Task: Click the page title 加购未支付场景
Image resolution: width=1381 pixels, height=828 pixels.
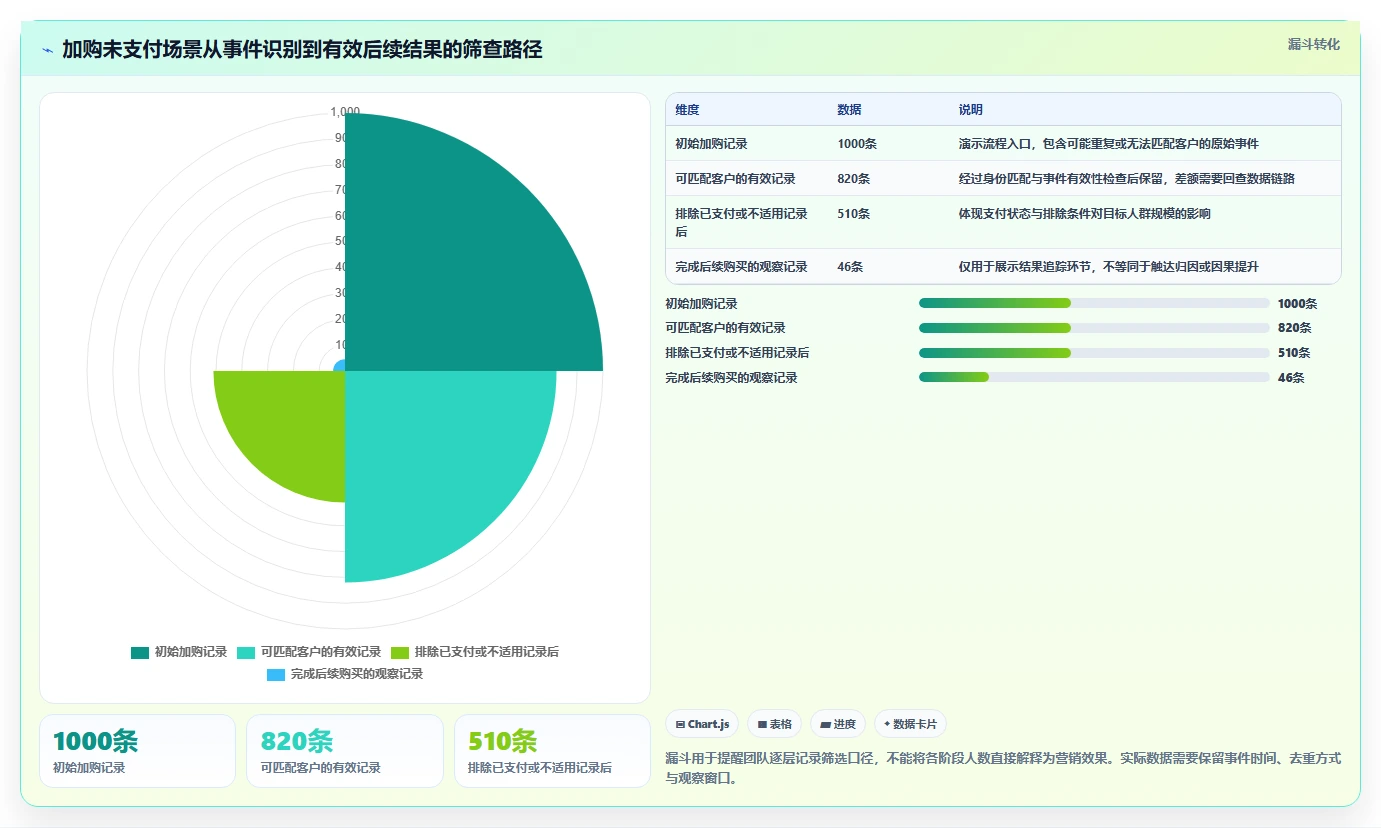Action: 302,50
